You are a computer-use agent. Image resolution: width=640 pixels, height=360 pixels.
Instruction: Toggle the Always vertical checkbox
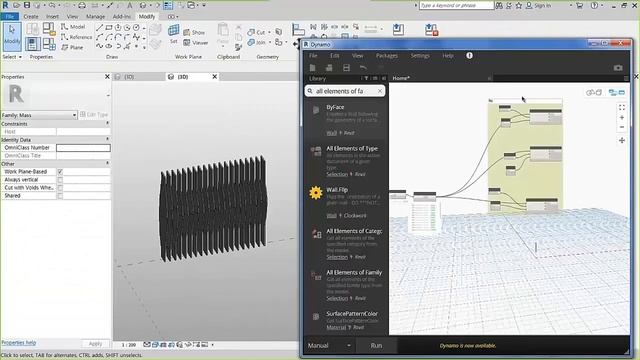(x=60, y=180)
